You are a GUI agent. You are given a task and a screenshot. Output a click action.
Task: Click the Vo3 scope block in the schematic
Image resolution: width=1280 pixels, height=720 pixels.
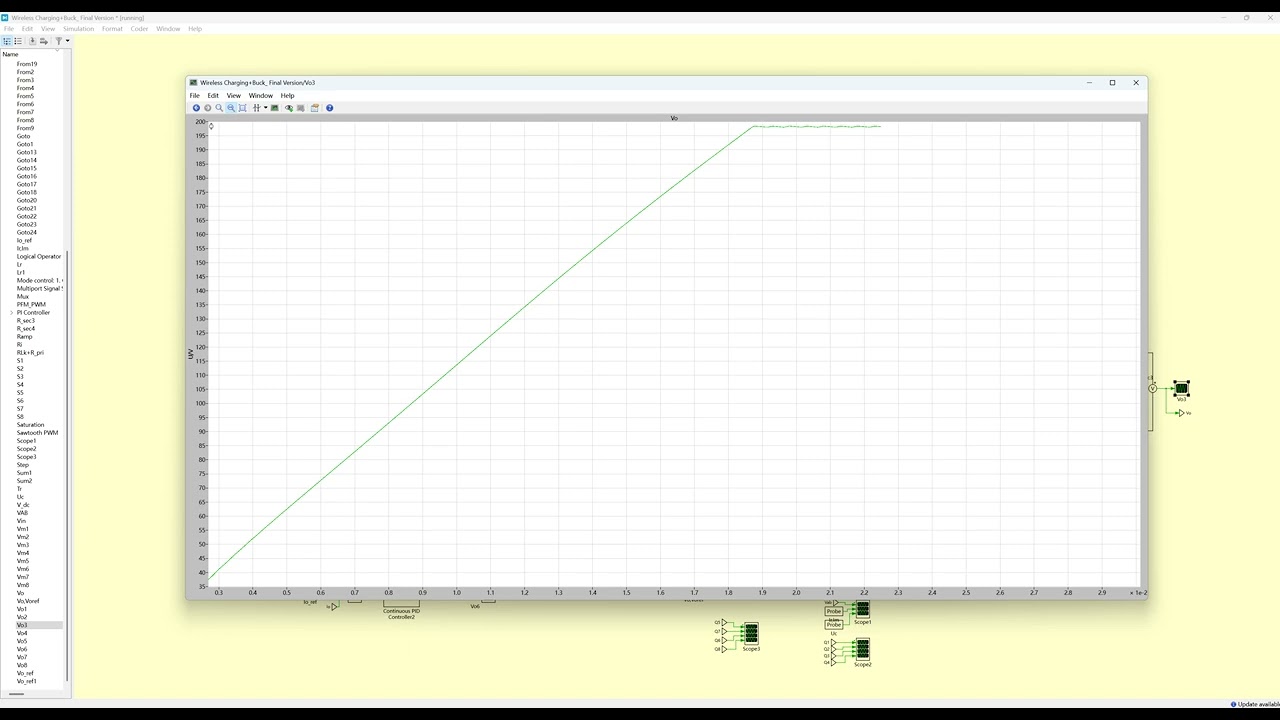[1181, 388]
